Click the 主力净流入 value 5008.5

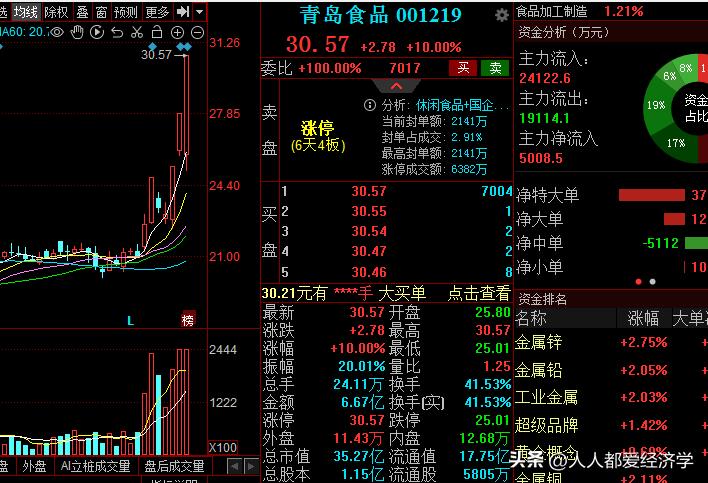point(541,158)
